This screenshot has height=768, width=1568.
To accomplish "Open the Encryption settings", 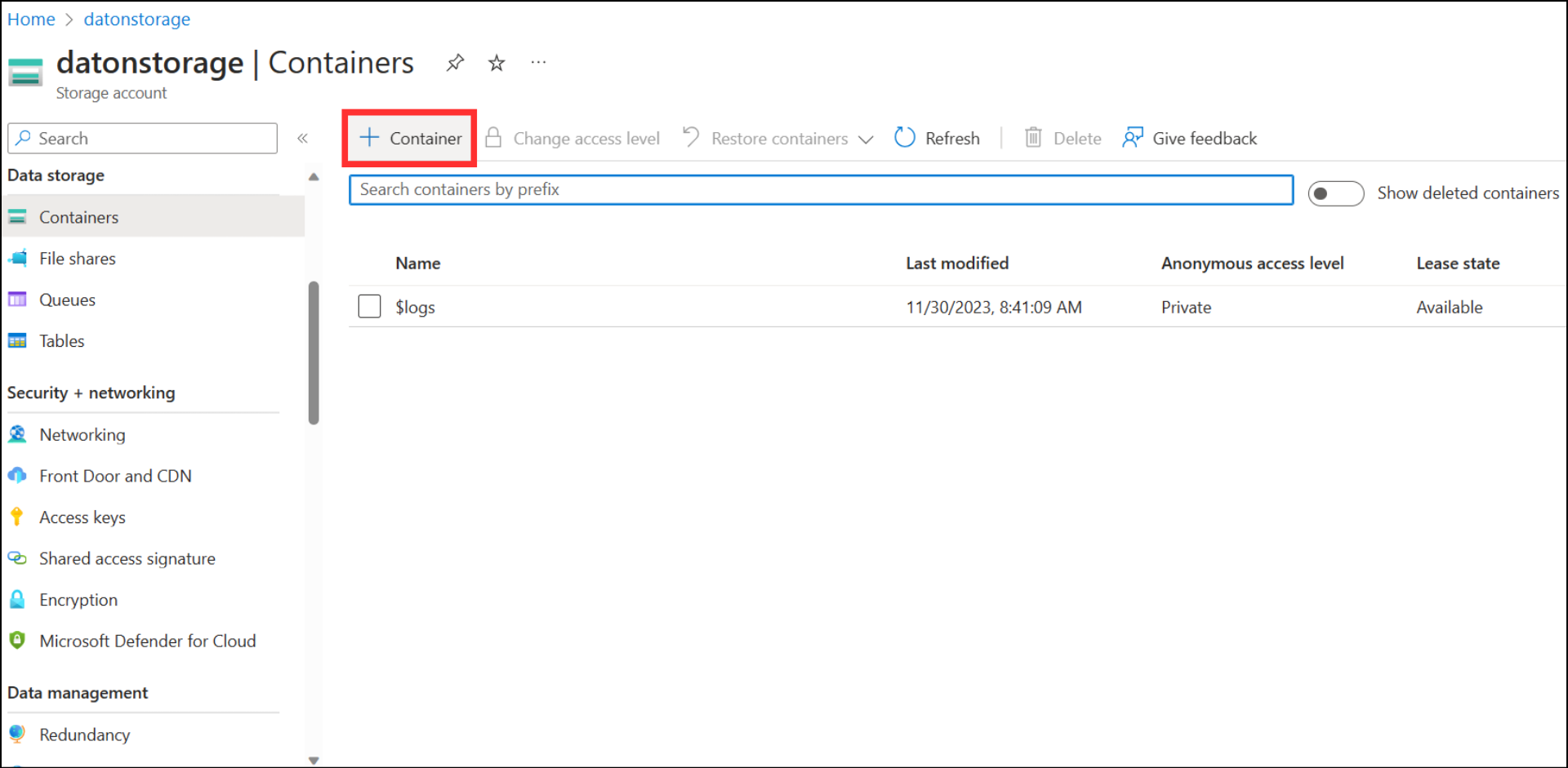I will point(78,600).
